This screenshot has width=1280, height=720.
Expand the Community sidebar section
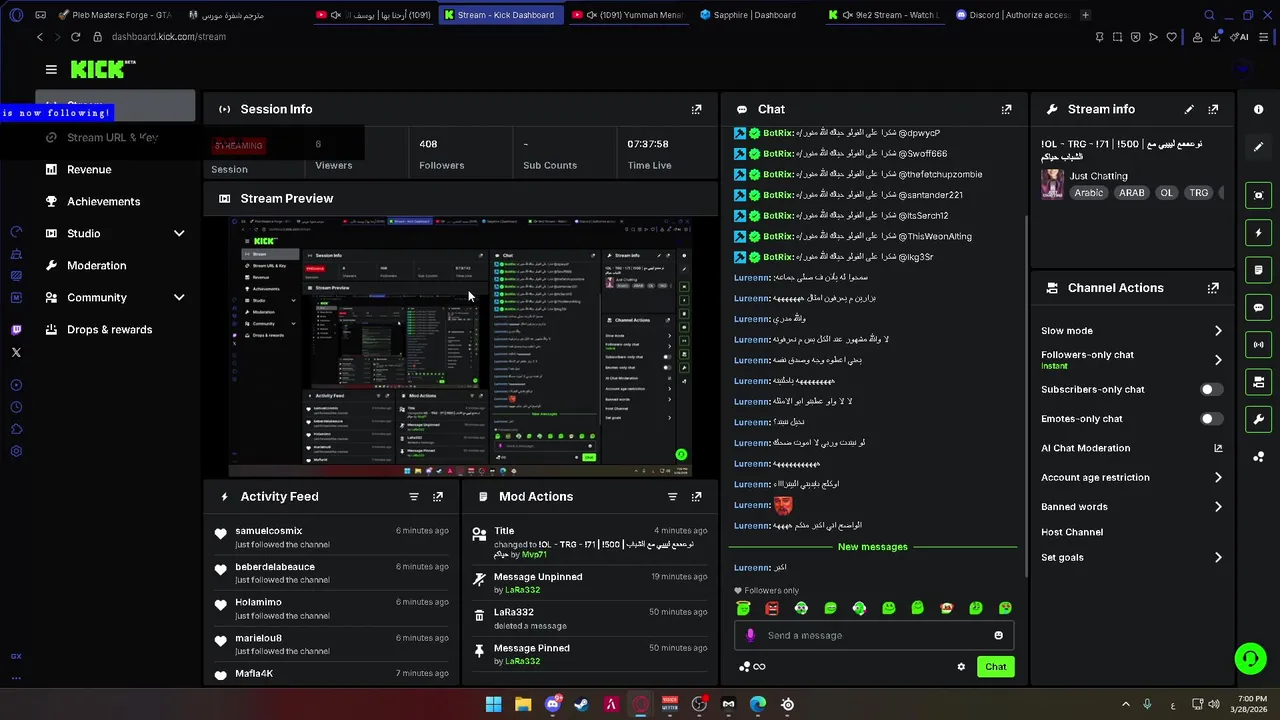click(179, 298)
